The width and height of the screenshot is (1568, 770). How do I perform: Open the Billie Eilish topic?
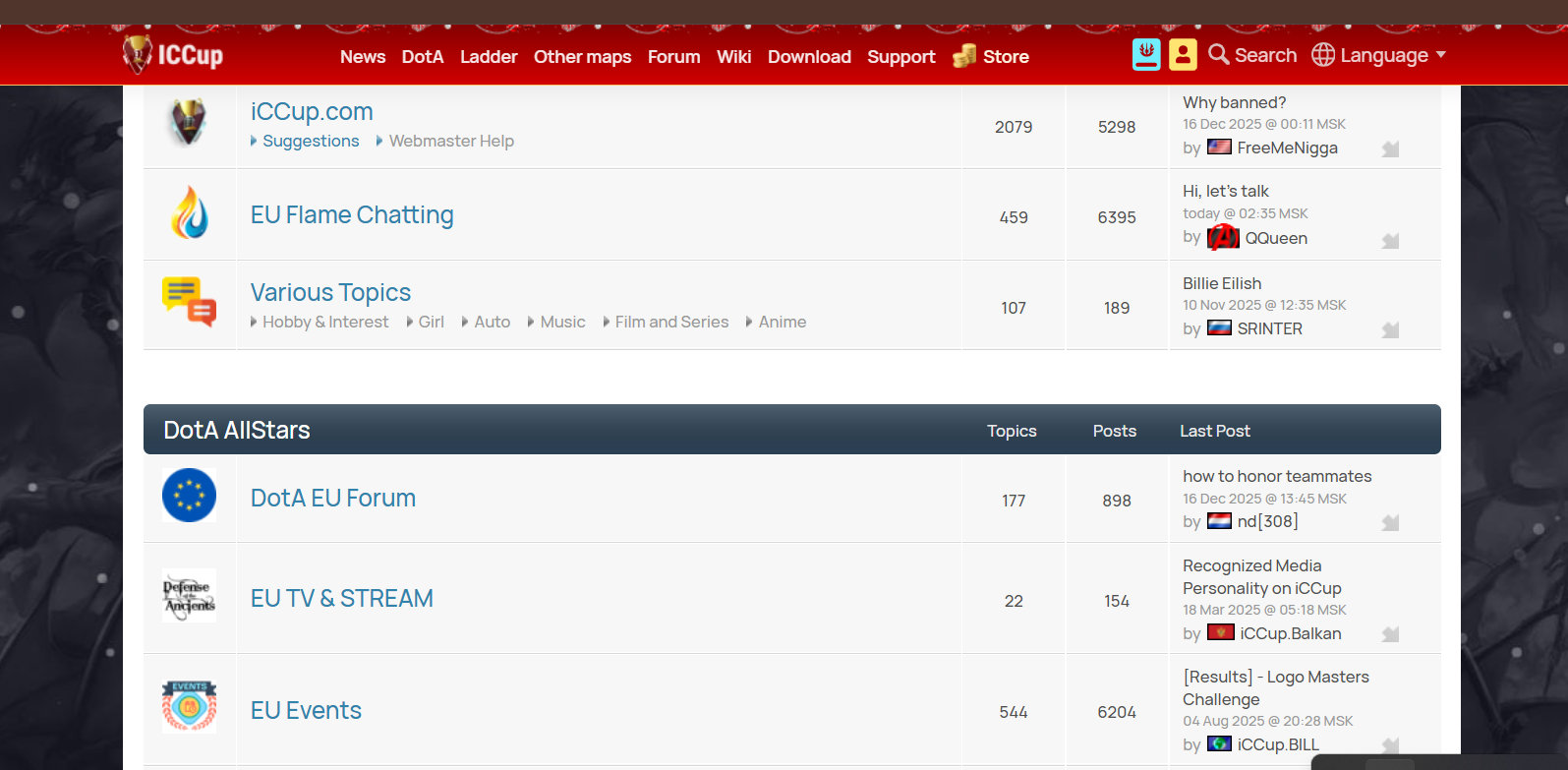tap(1222, 283)
